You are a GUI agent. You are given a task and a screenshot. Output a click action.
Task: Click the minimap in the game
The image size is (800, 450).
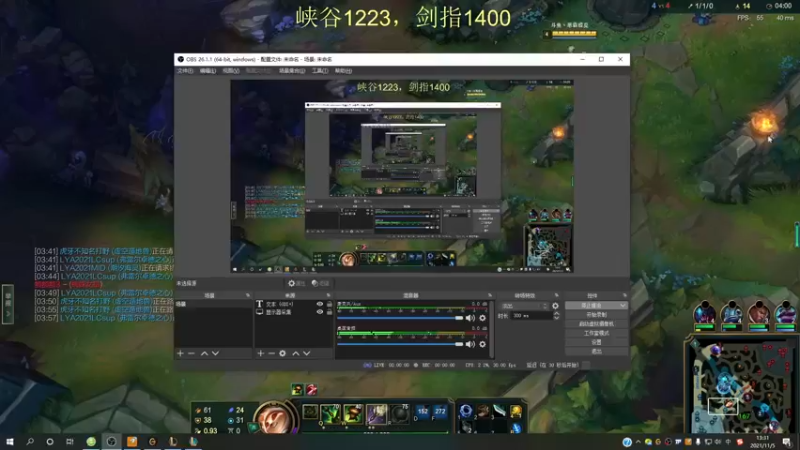740,387
